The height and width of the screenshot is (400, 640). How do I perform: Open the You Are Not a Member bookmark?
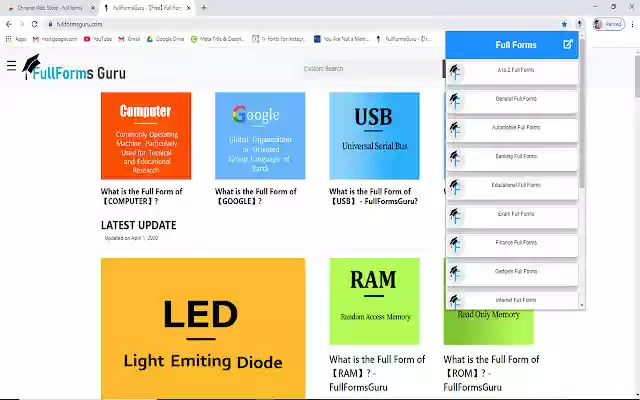click(341, 39)
